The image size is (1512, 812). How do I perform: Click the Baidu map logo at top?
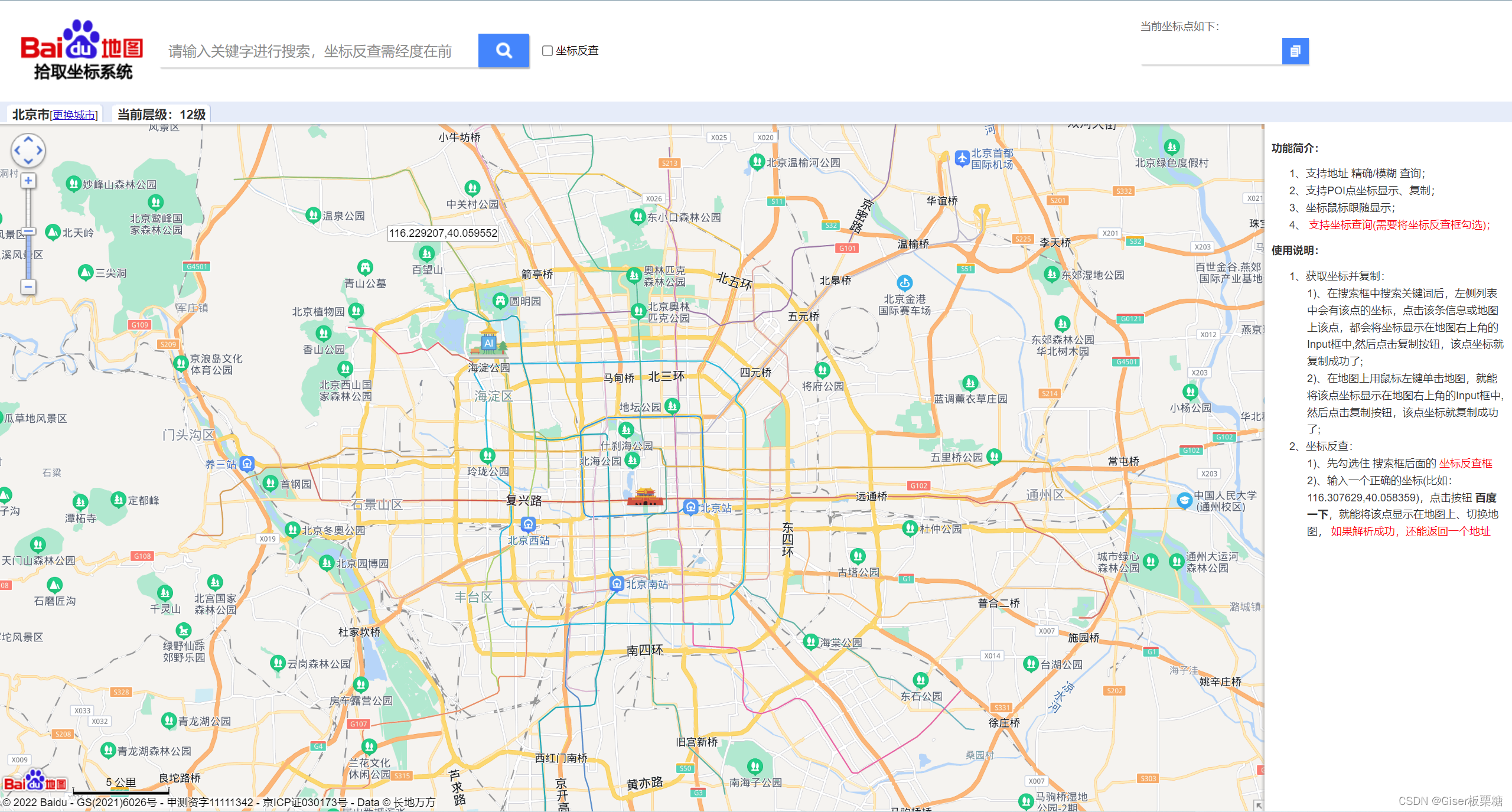click(x=82, y=50)
